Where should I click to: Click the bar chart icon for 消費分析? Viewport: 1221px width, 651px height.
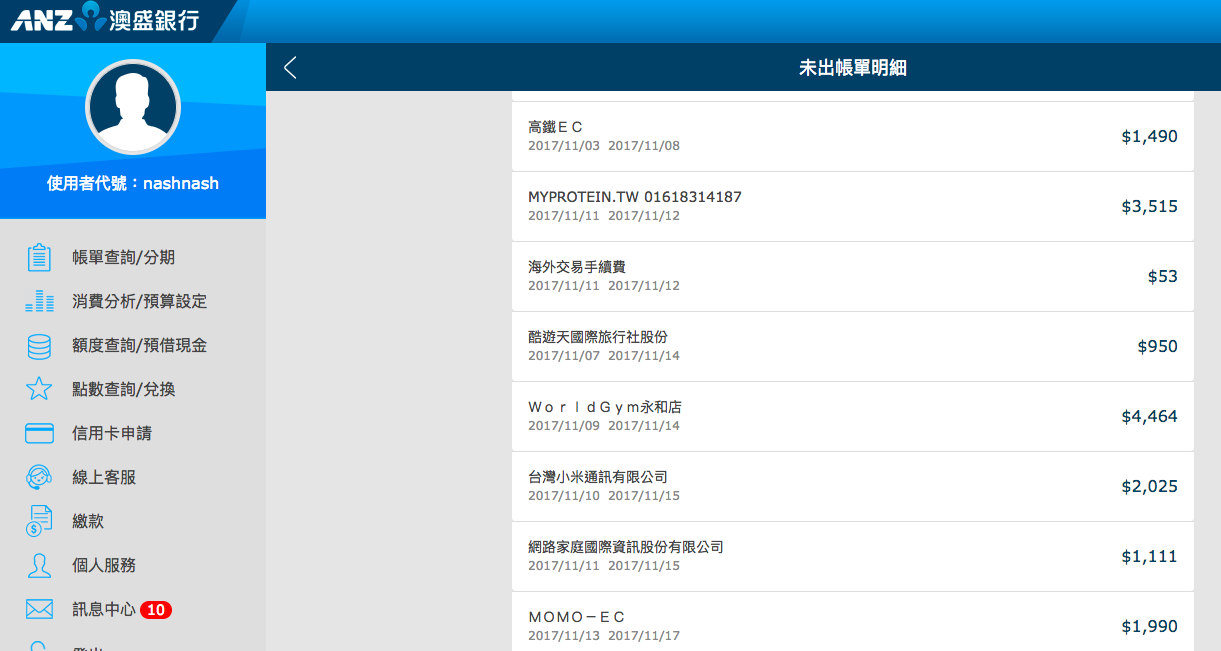(39, 301)
